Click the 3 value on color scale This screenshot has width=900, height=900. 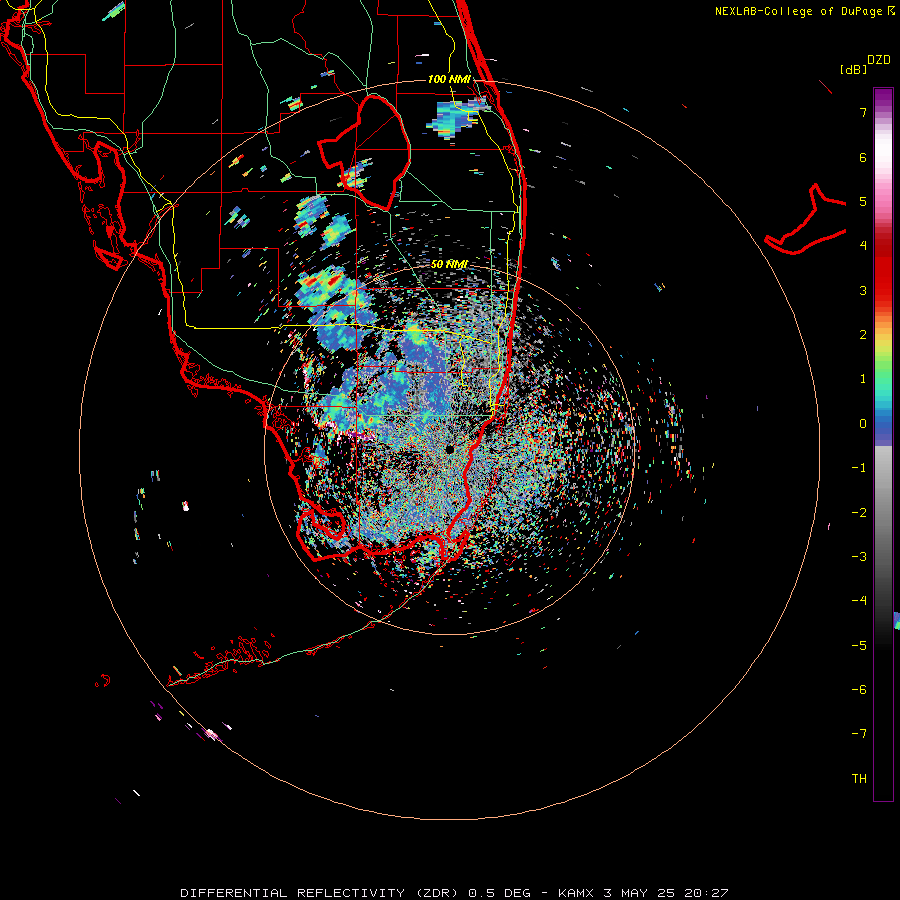tap(863, 290)
